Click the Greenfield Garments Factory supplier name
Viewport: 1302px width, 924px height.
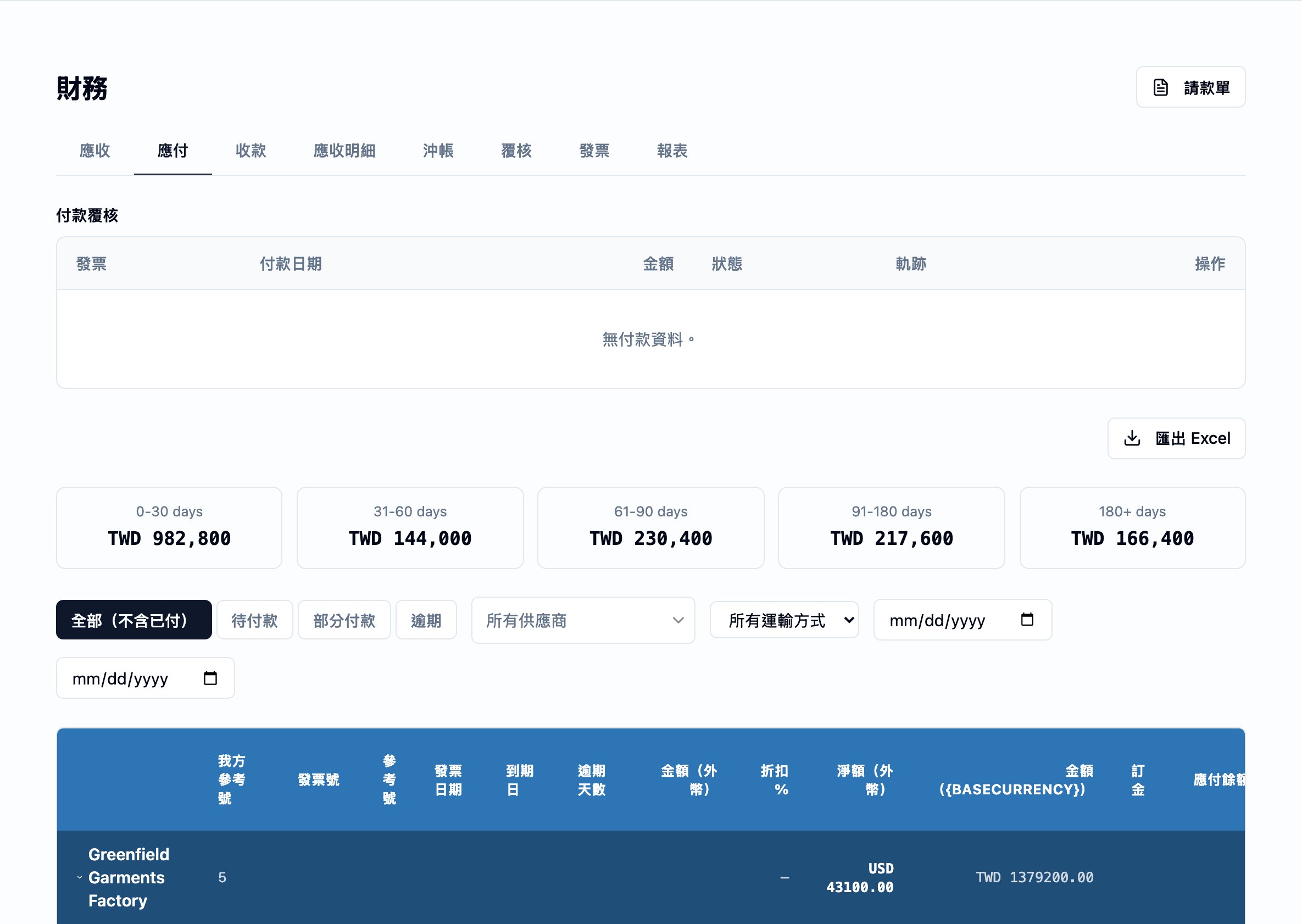[129, 877]
